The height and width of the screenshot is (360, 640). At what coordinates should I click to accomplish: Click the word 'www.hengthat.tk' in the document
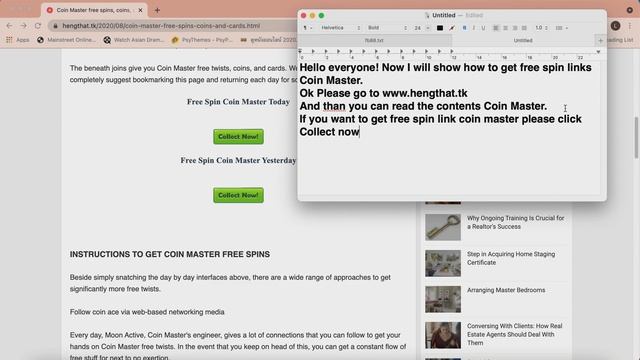pos(425,93)
